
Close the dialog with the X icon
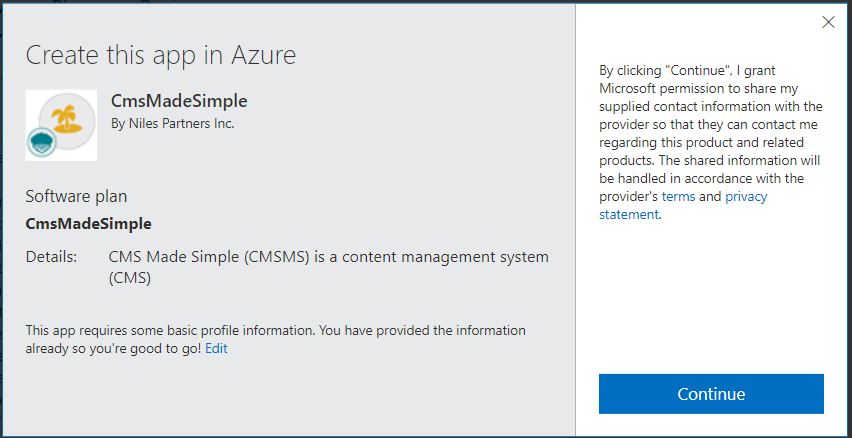click(x=828, y=22)
